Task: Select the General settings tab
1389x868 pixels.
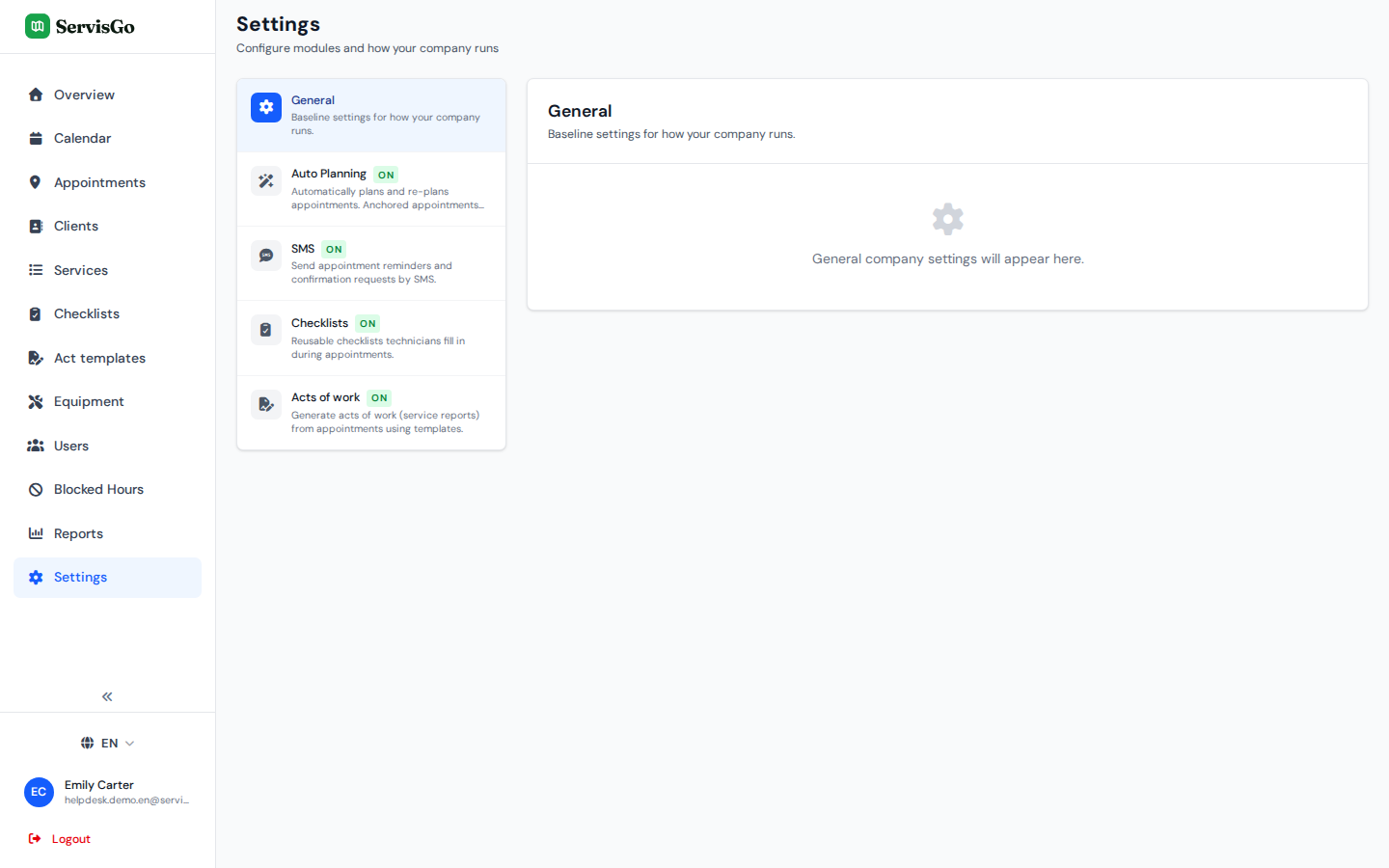Action: coord(371,115)
